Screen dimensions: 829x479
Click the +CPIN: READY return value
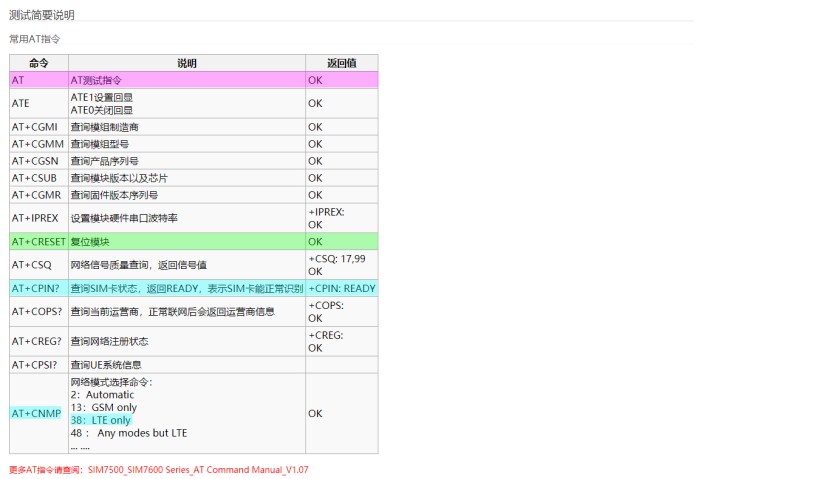pyautogui.click(x=341, y=288)
